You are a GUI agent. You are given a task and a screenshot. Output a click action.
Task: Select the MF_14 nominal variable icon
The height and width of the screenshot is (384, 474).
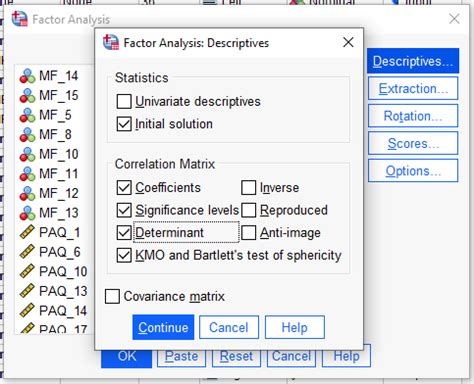pos(27,76)
